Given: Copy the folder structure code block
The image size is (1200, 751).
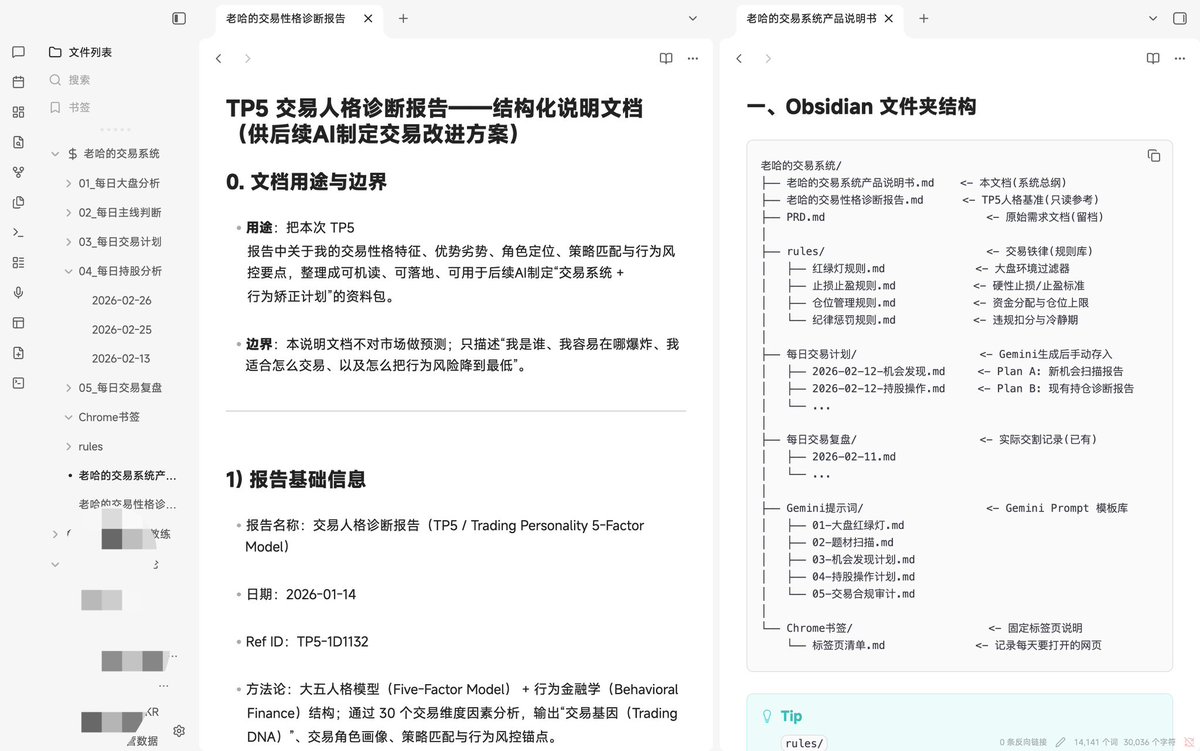Looking at the screenshot, I should click(1153, 155).
